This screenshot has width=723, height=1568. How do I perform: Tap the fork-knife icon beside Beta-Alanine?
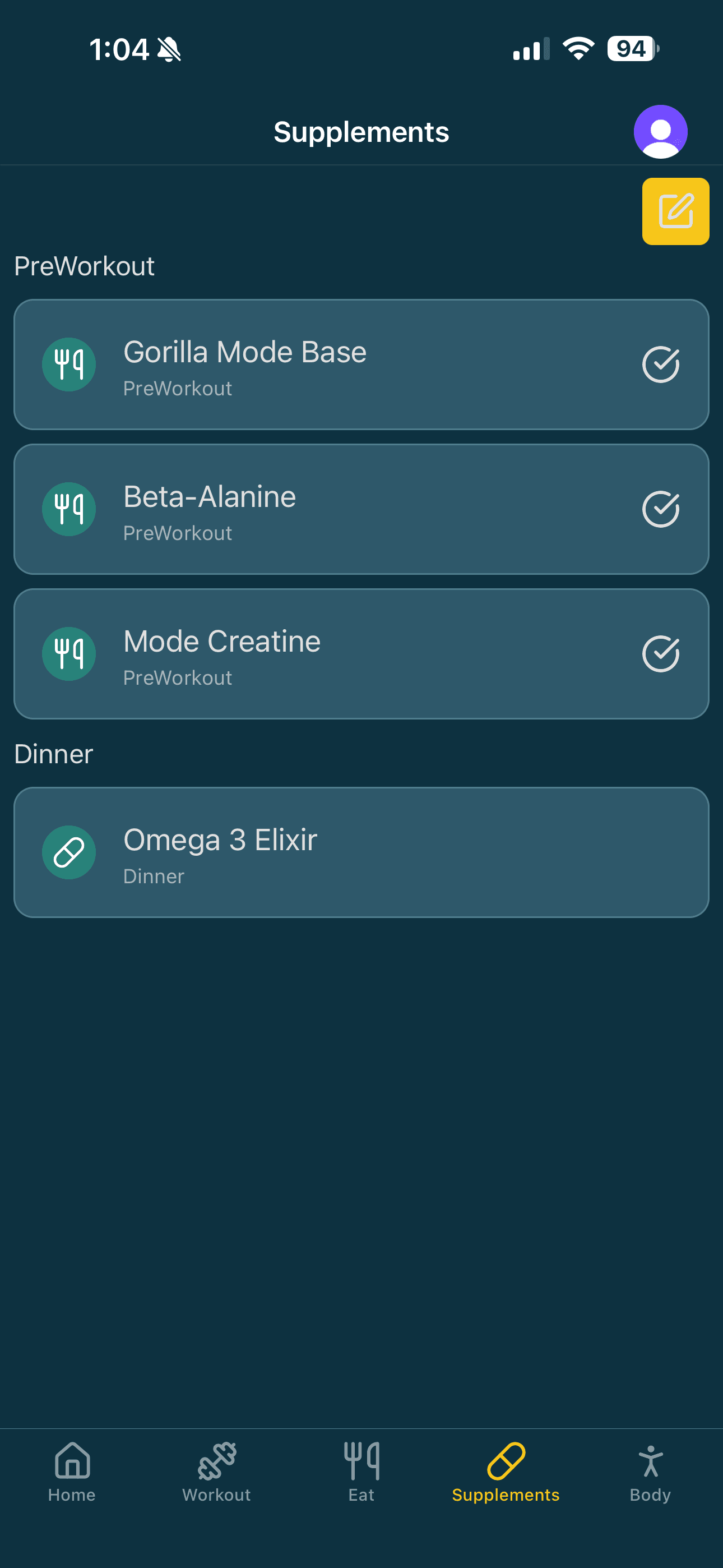pos(69,509)
